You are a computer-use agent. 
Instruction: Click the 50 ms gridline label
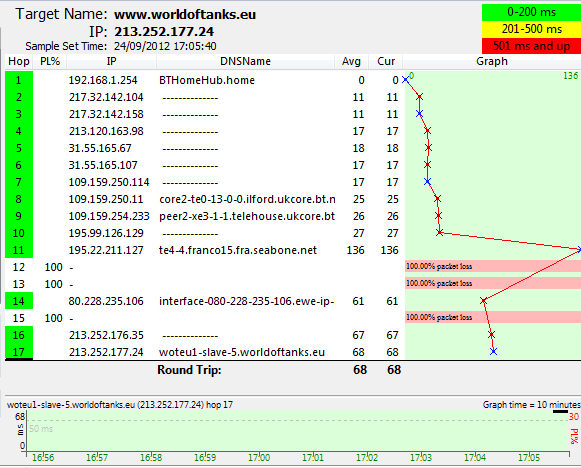41,429
